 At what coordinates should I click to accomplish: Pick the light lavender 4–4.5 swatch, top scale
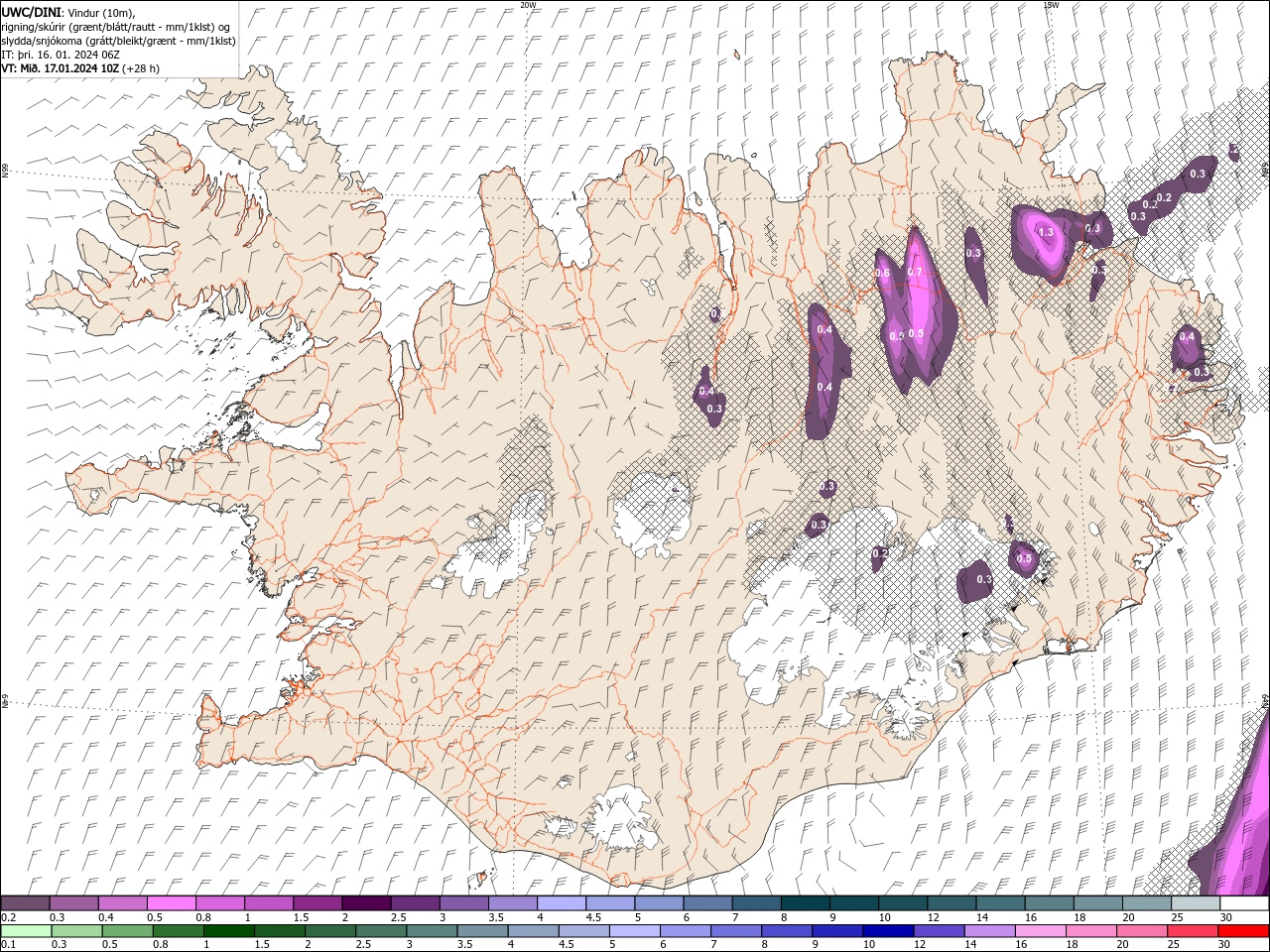pyautogui.click(x=560, y=903)
